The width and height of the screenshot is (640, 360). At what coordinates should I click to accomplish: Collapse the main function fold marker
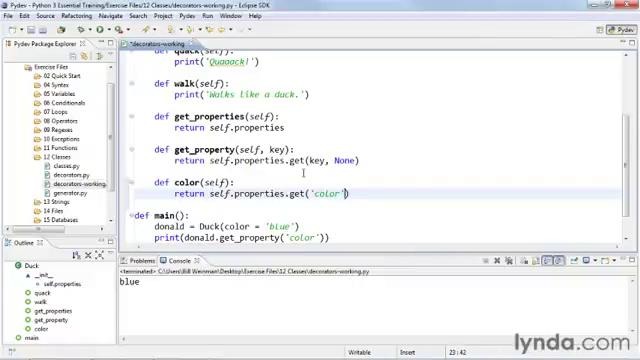[131, 216]
